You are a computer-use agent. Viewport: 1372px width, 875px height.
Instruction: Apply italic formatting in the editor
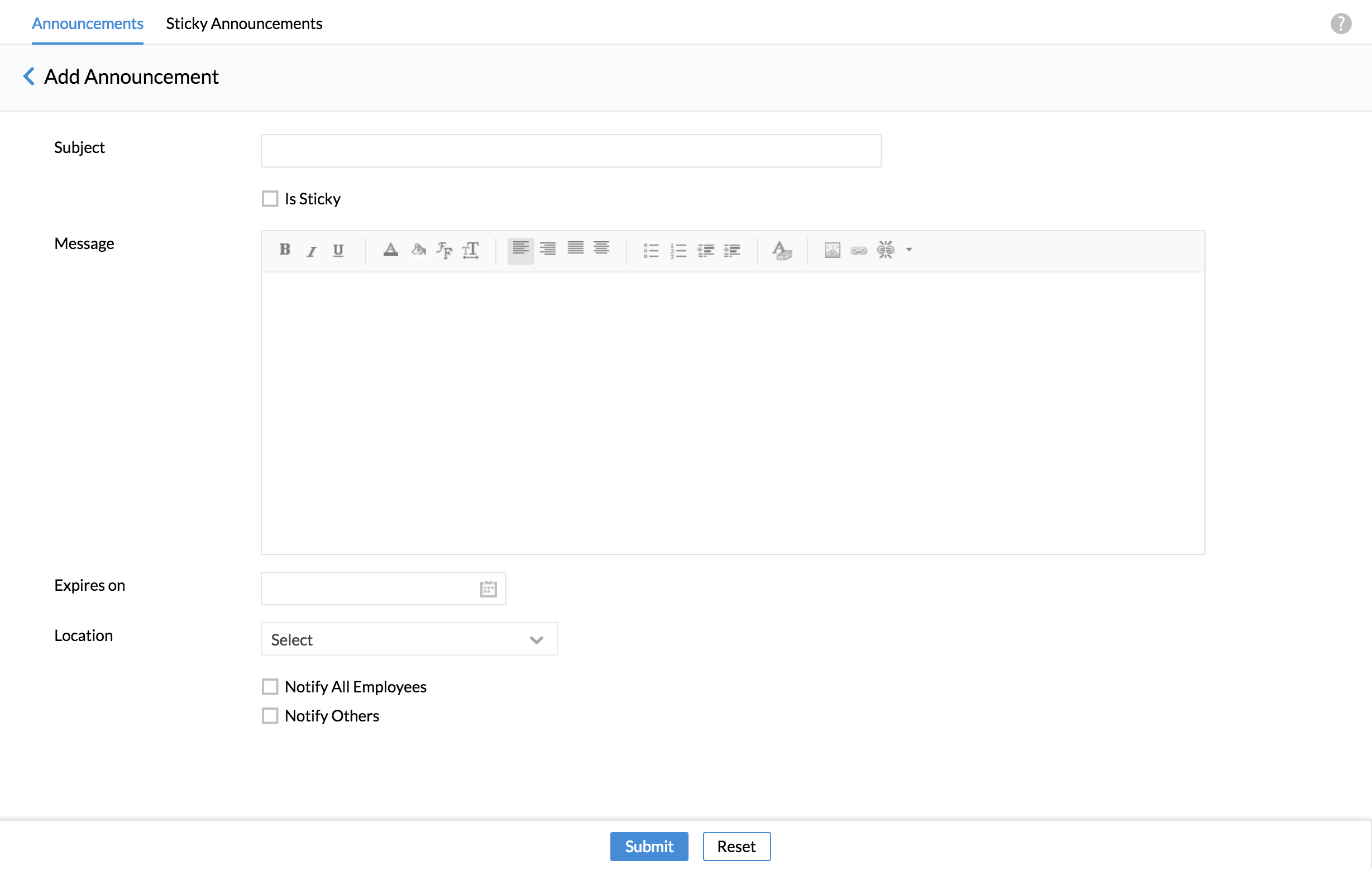pyautogui.click(x=311, y=251)
